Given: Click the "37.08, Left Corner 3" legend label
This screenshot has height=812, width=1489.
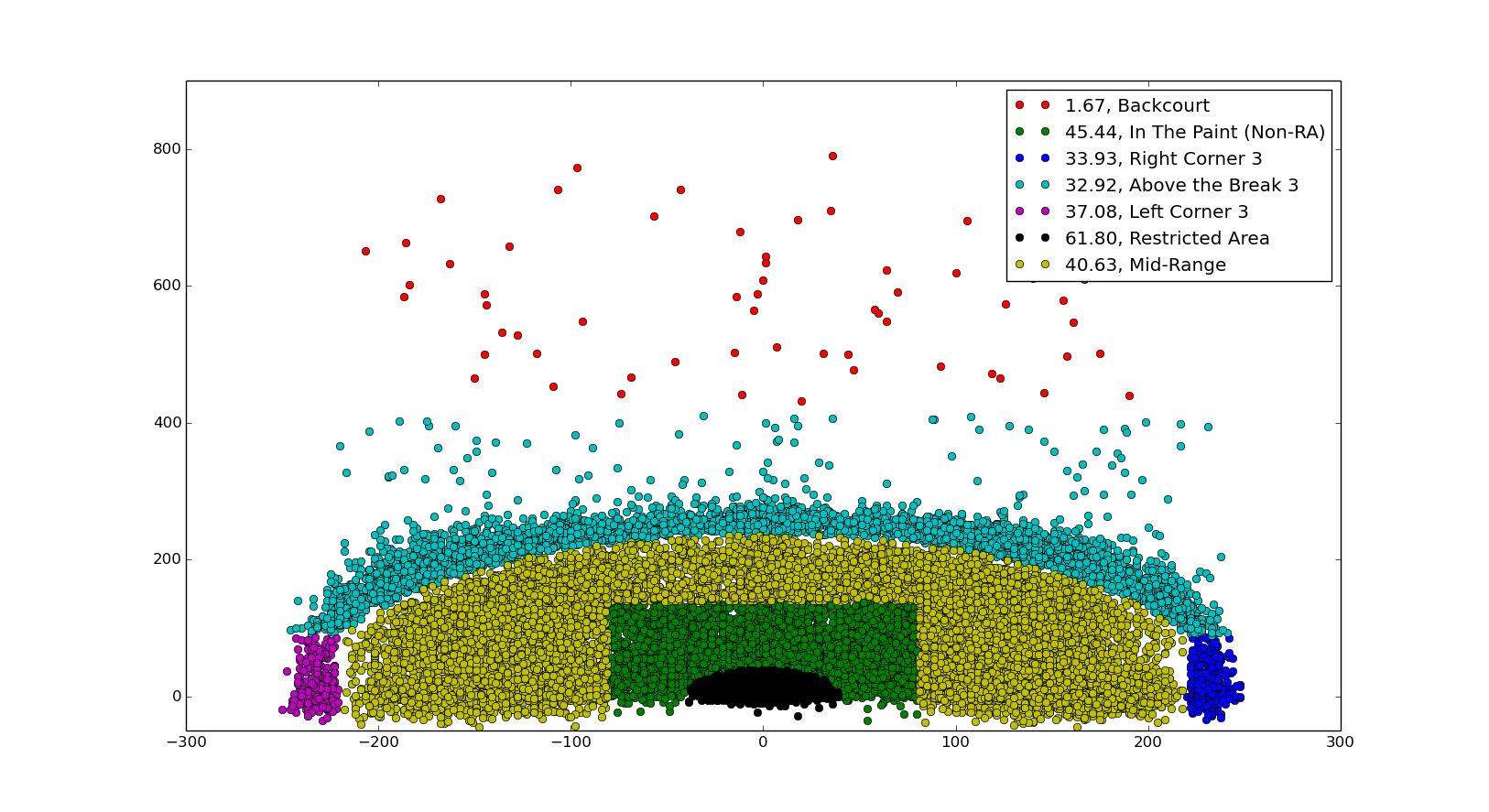Looking at the screenshot, I should (x=1157, y=212).
